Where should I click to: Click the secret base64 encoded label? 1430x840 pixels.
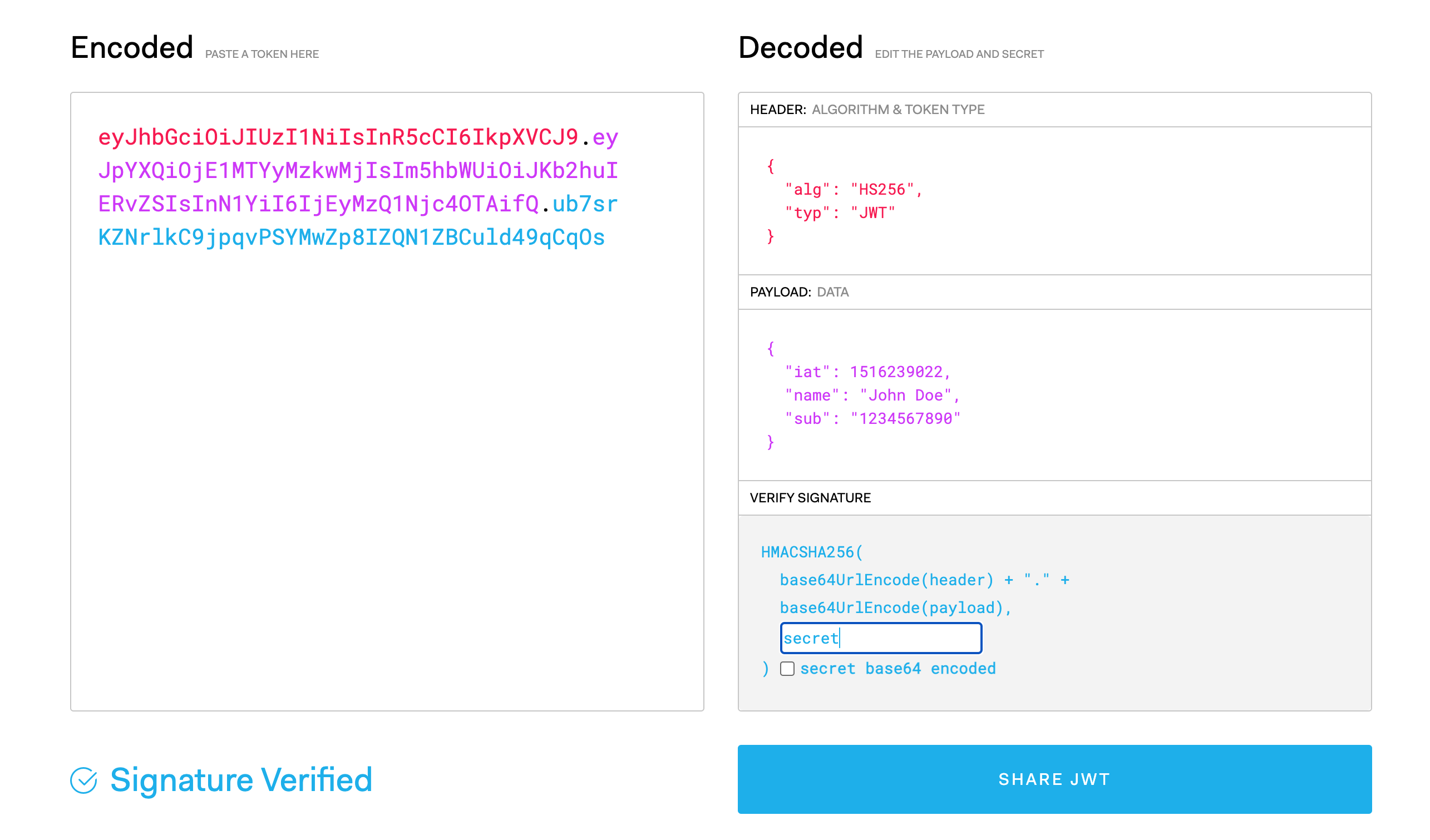pyautogui.click(x=898, y=669)
